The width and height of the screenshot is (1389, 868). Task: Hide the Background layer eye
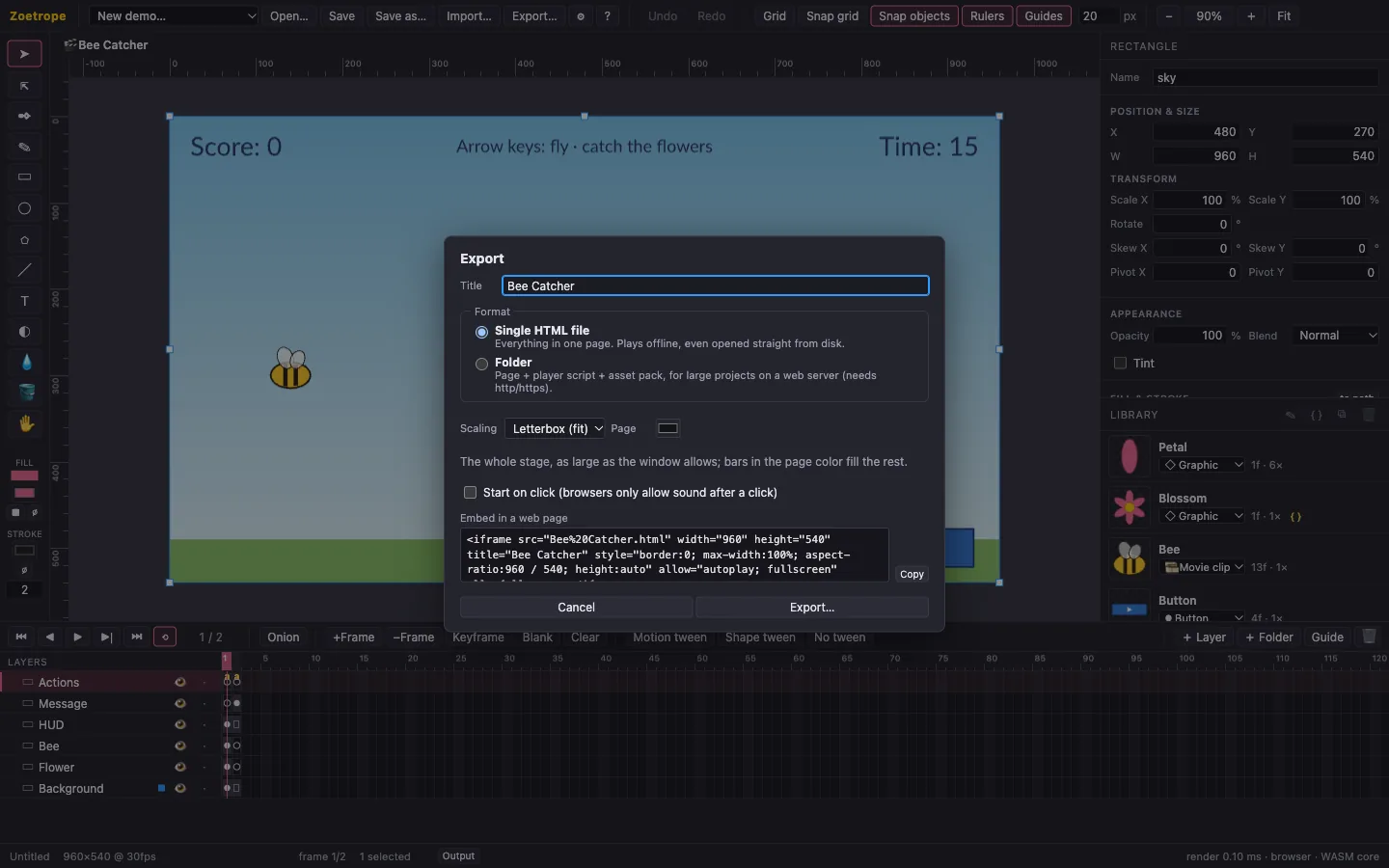pyautogui.click(x=179, y=788)
